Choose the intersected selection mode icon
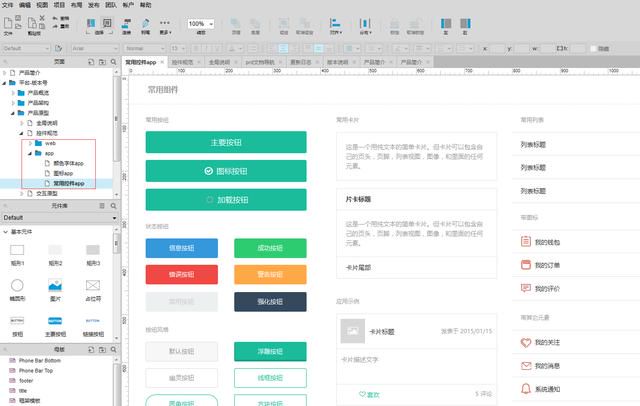The image size is (640, 406). 91,23
